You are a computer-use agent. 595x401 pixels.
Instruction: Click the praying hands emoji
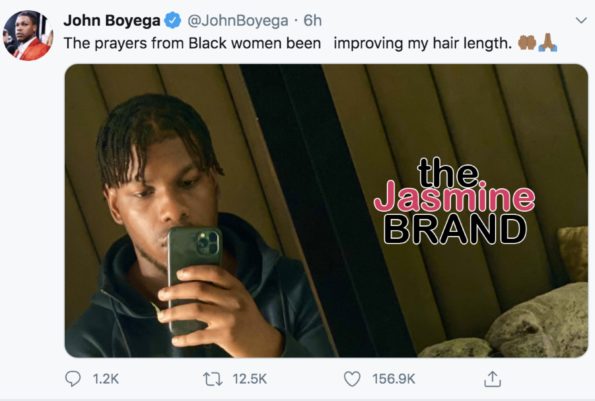pos(548,42)
